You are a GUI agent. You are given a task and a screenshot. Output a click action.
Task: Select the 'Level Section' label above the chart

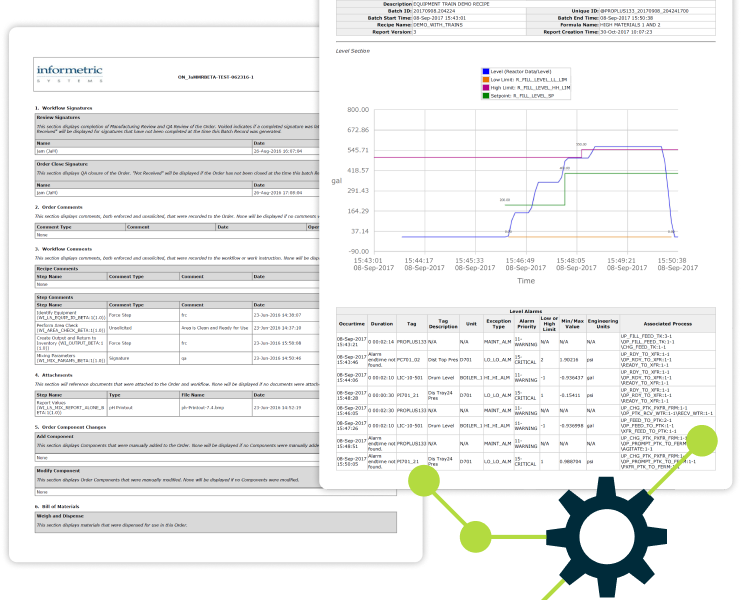pyautogui.click(x=353, y=51)
